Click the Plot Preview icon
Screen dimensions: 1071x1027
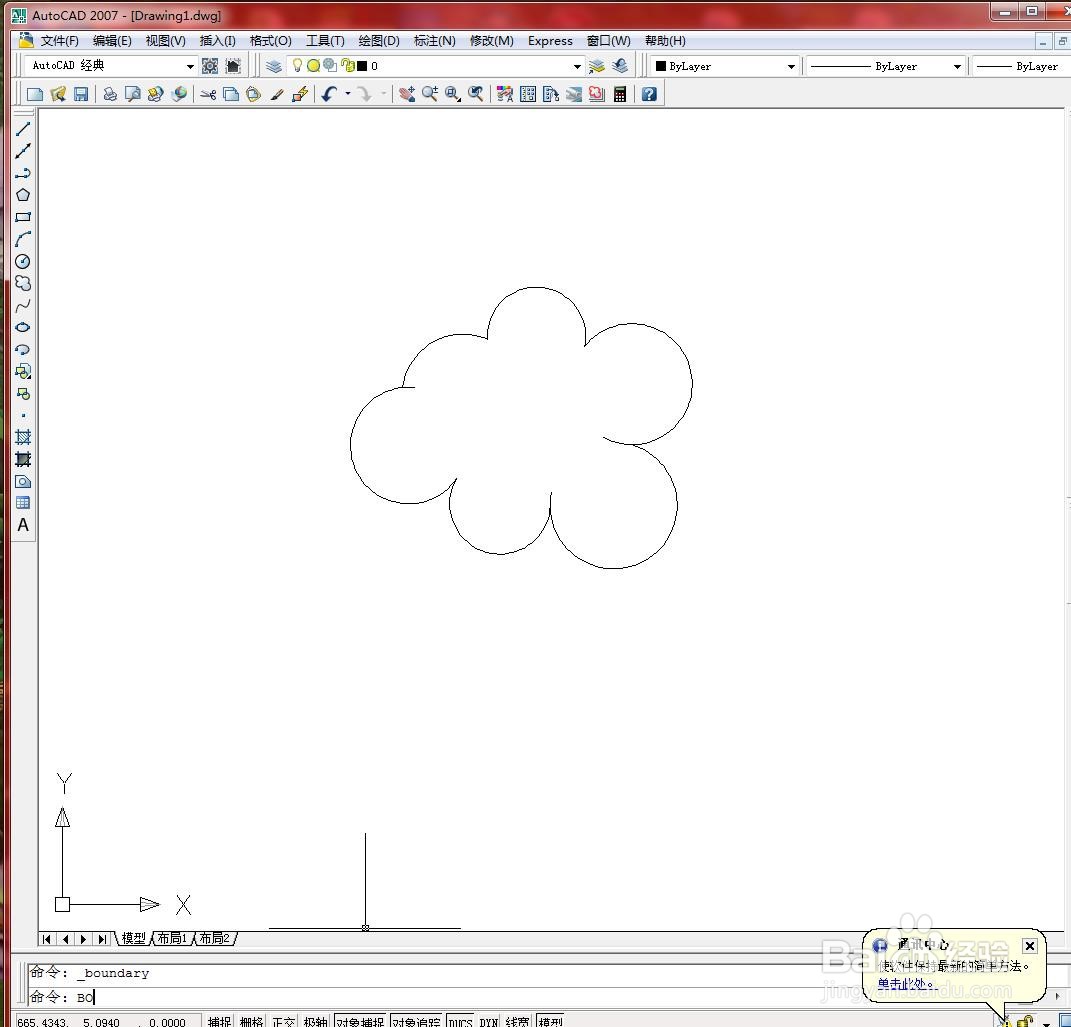(133, 94)
